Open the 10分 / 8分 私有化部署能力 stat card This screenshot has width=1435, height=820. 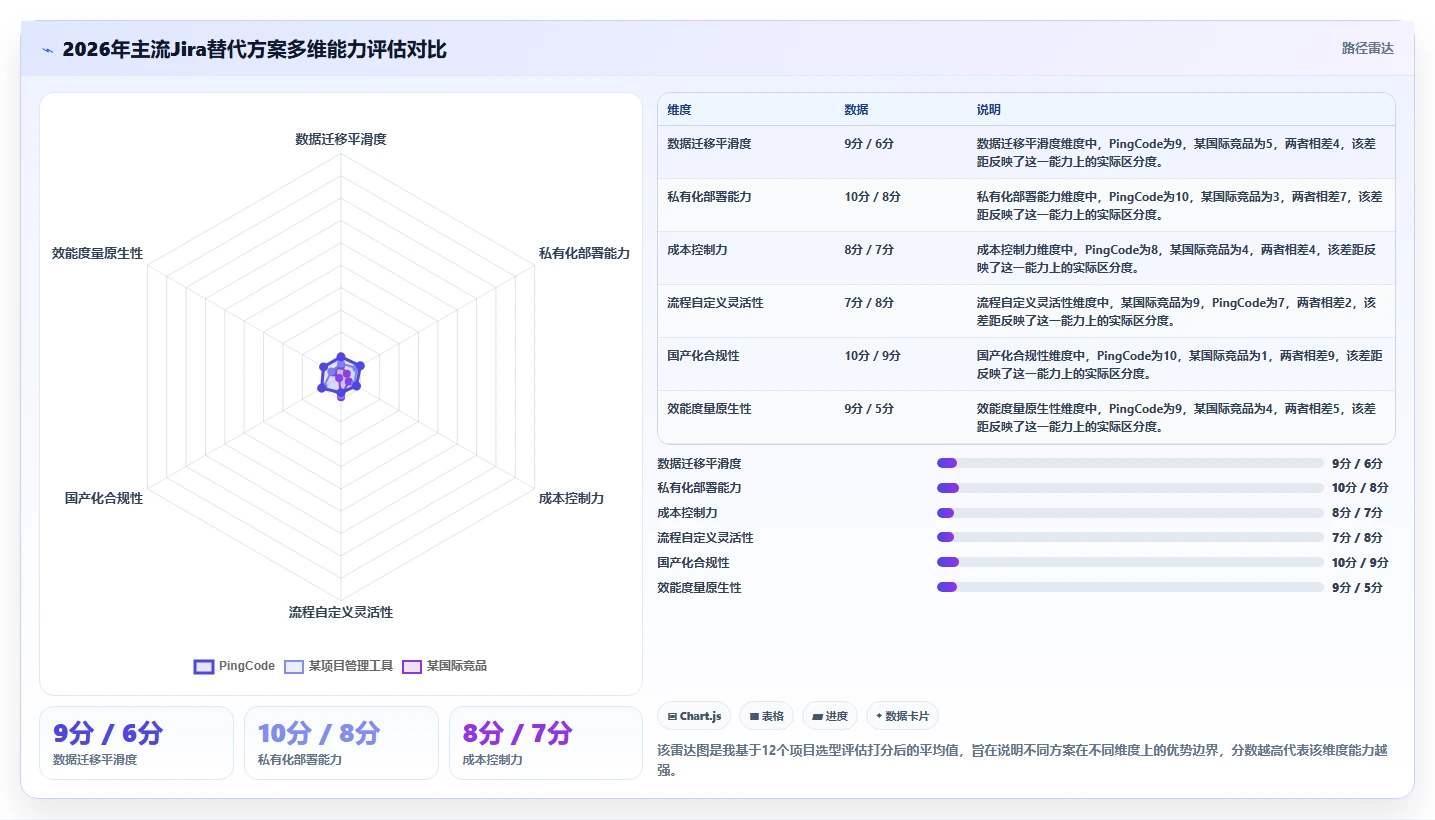[341, 743]
